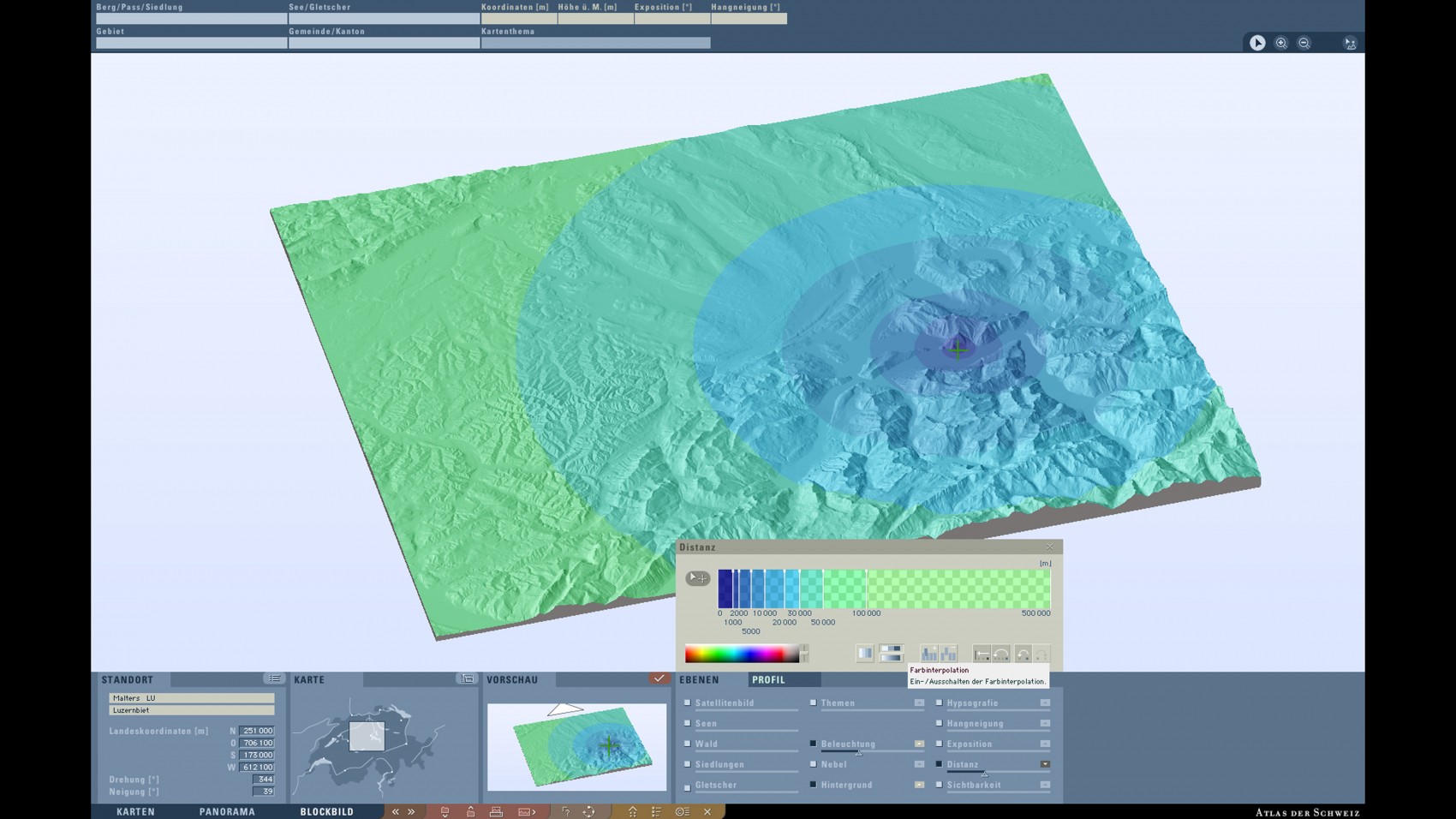The height and width of the screenshot is (819, 1456).
Task: Click the export image arrow icon
Action: 527,811
